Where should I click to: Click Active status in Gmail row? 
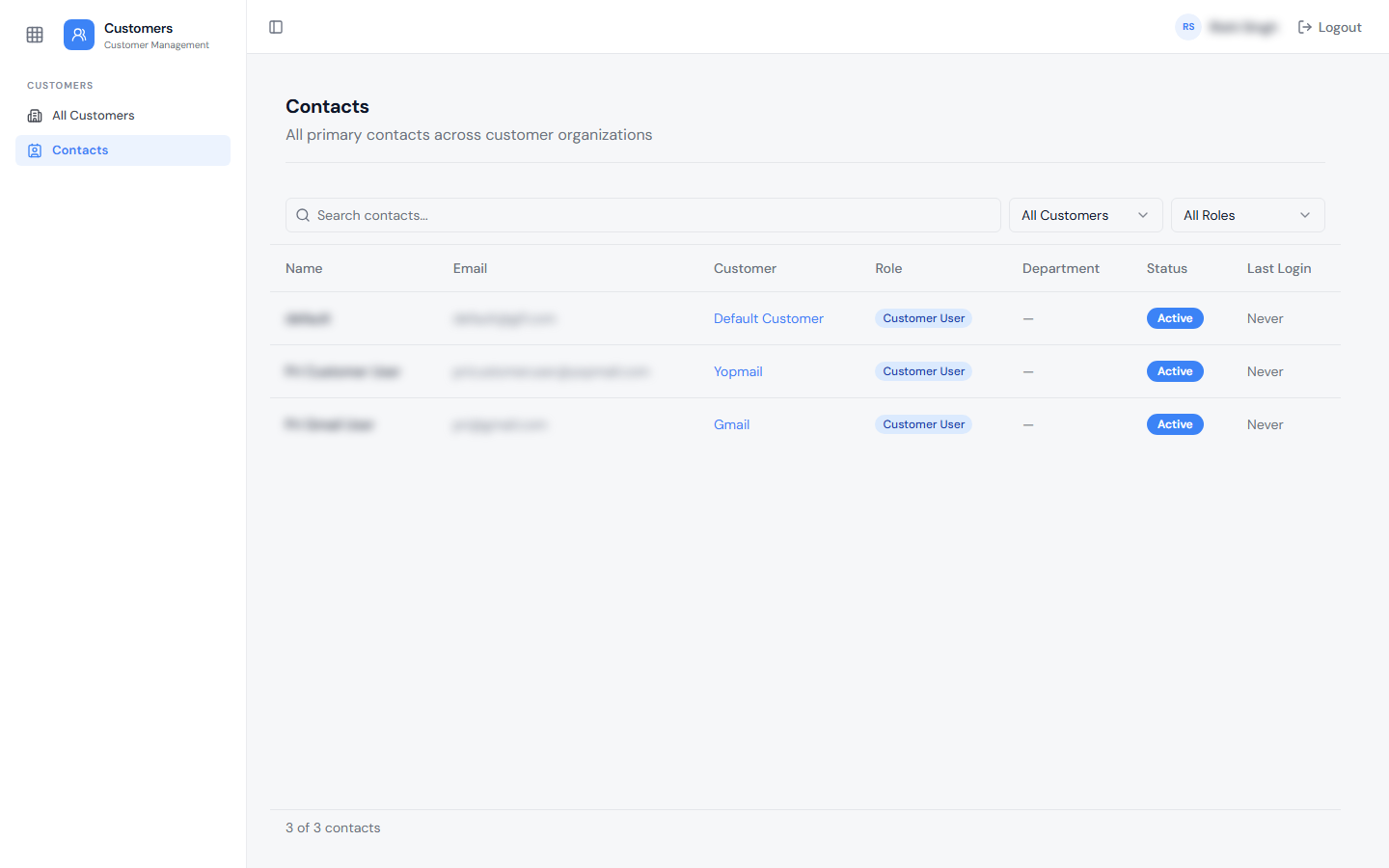click(x=1175, y=424)
